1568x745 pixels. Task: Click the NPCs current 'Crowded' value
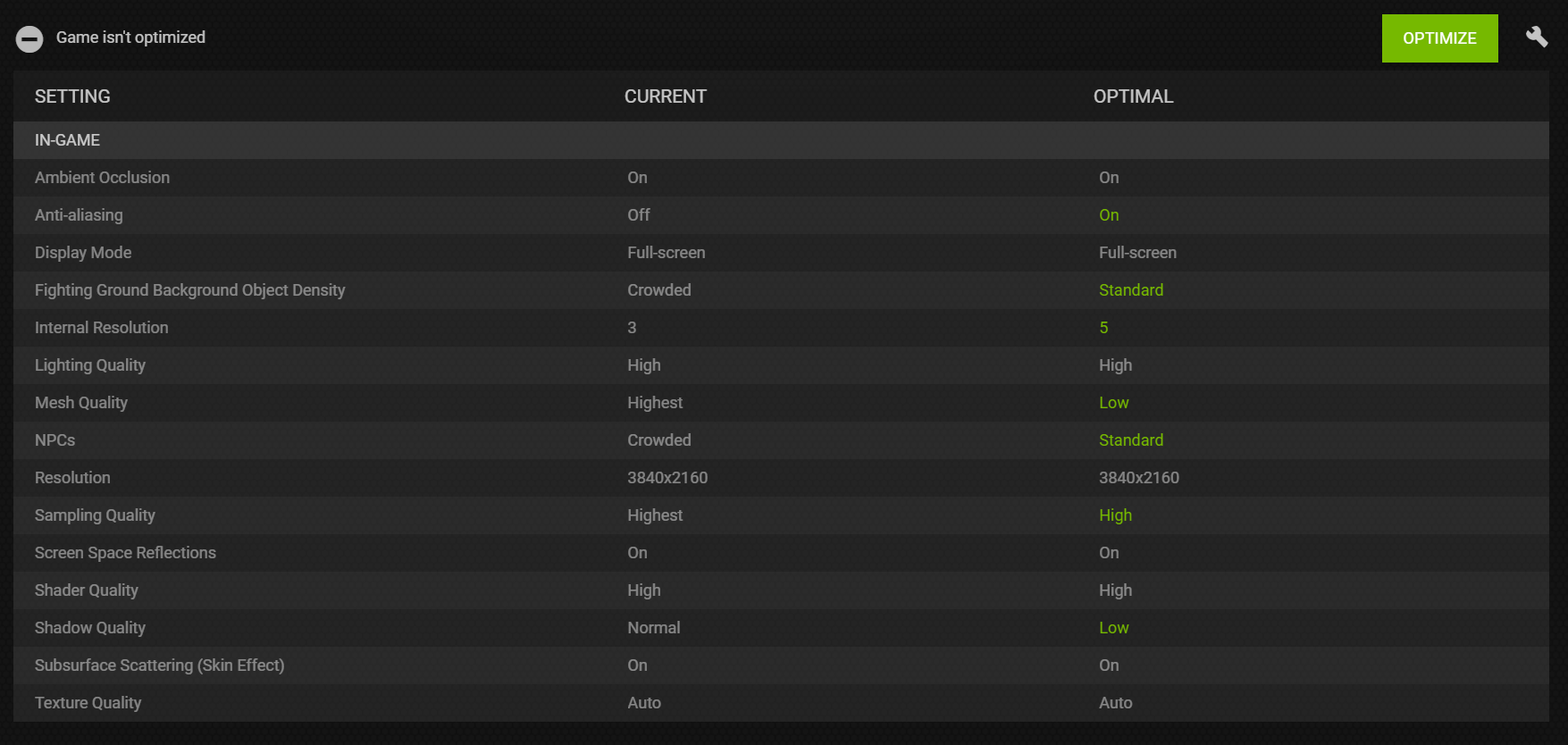coord(658,440)
